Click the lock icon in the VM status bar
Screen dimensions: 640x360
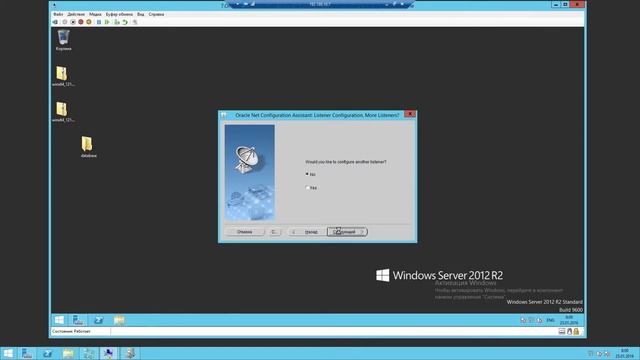pyautogui.click(x=576, y=331)
